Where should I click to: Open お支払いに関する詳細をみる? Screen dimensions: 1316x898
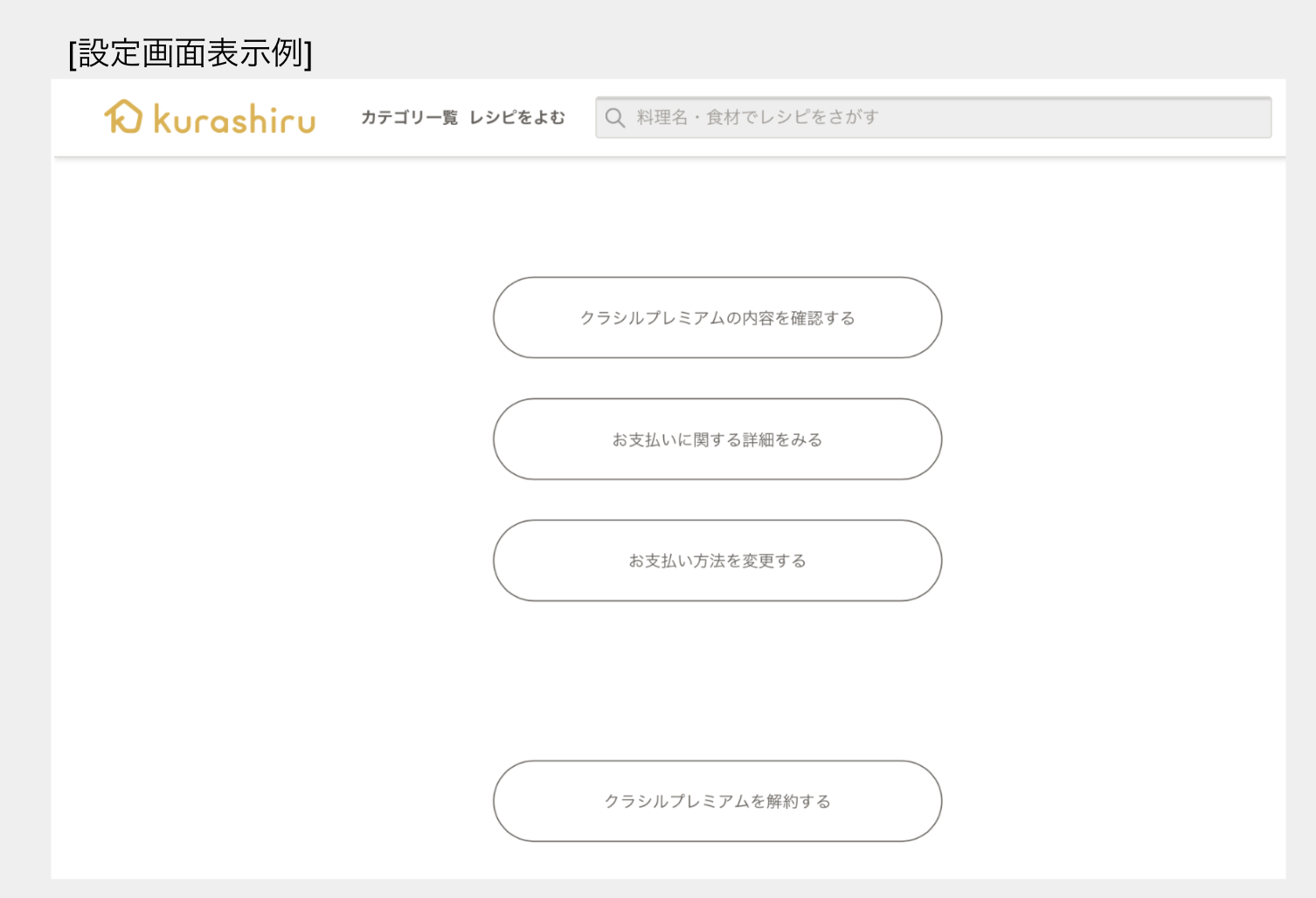(717, 439)
